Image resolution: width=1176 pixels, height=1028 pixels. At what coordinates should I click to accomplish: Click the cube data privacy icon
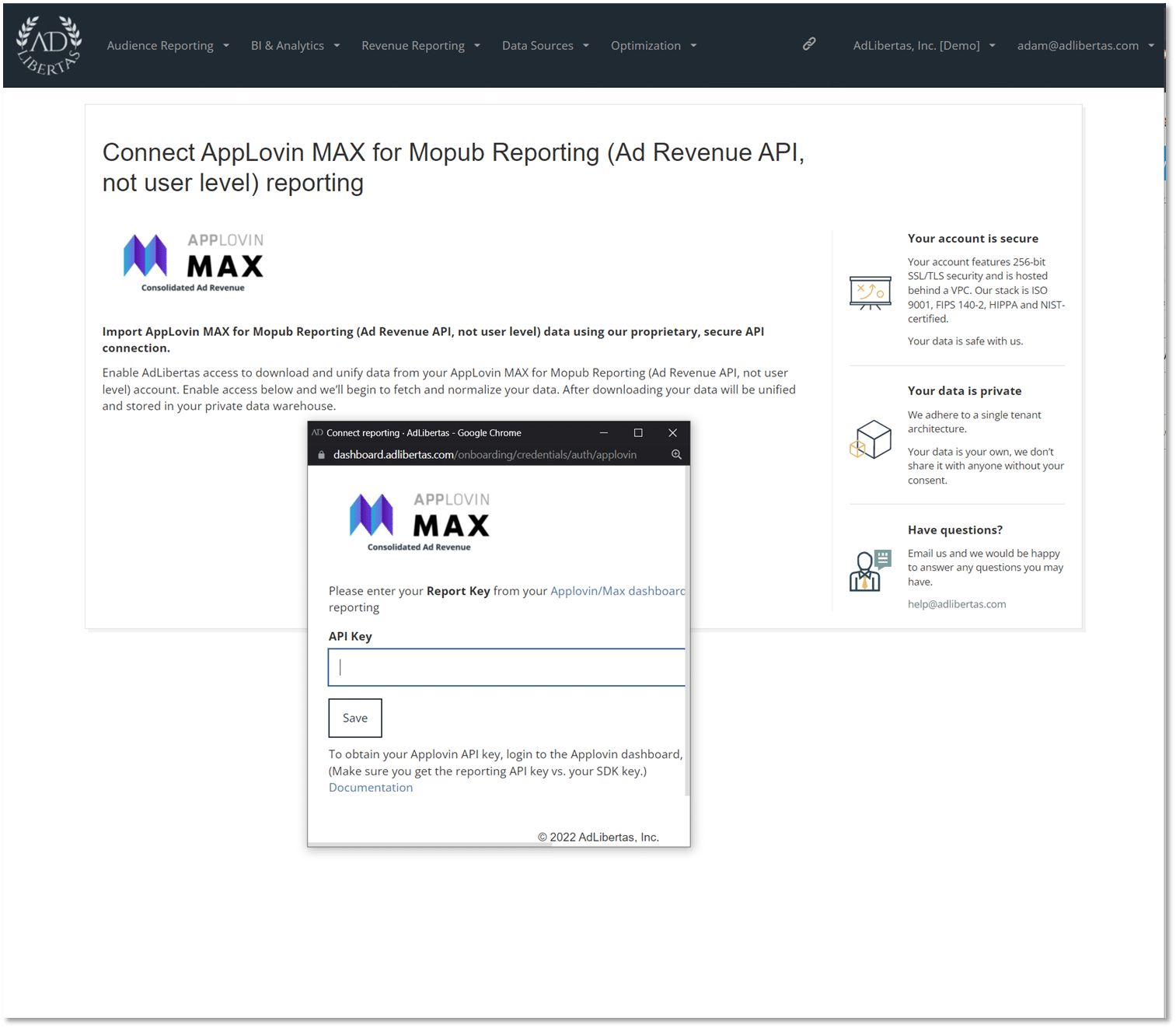tap(871, 439)
